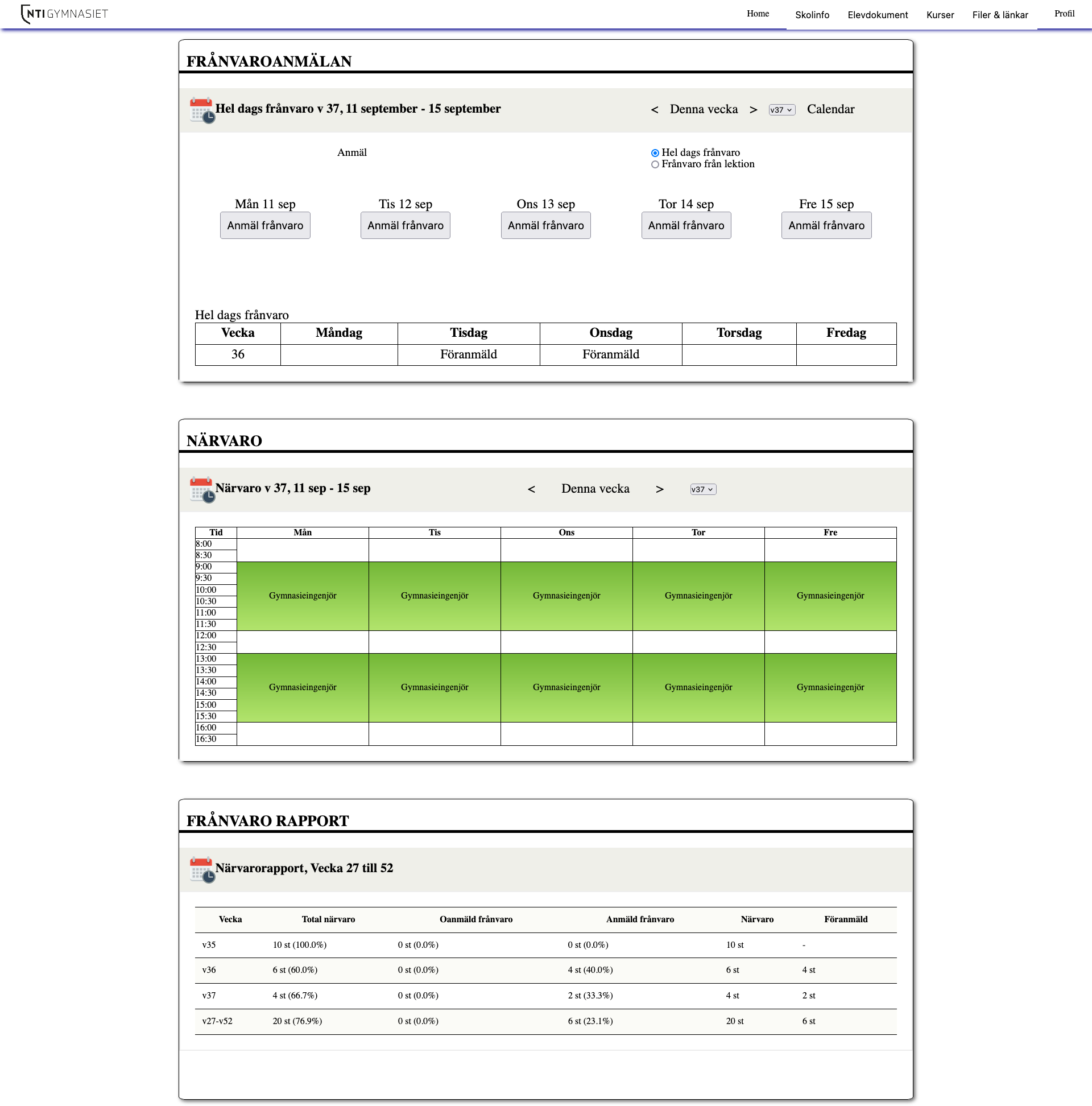Select the Hel dags frånvaro radio button
1092x1106 pixels.
[654, 152]
